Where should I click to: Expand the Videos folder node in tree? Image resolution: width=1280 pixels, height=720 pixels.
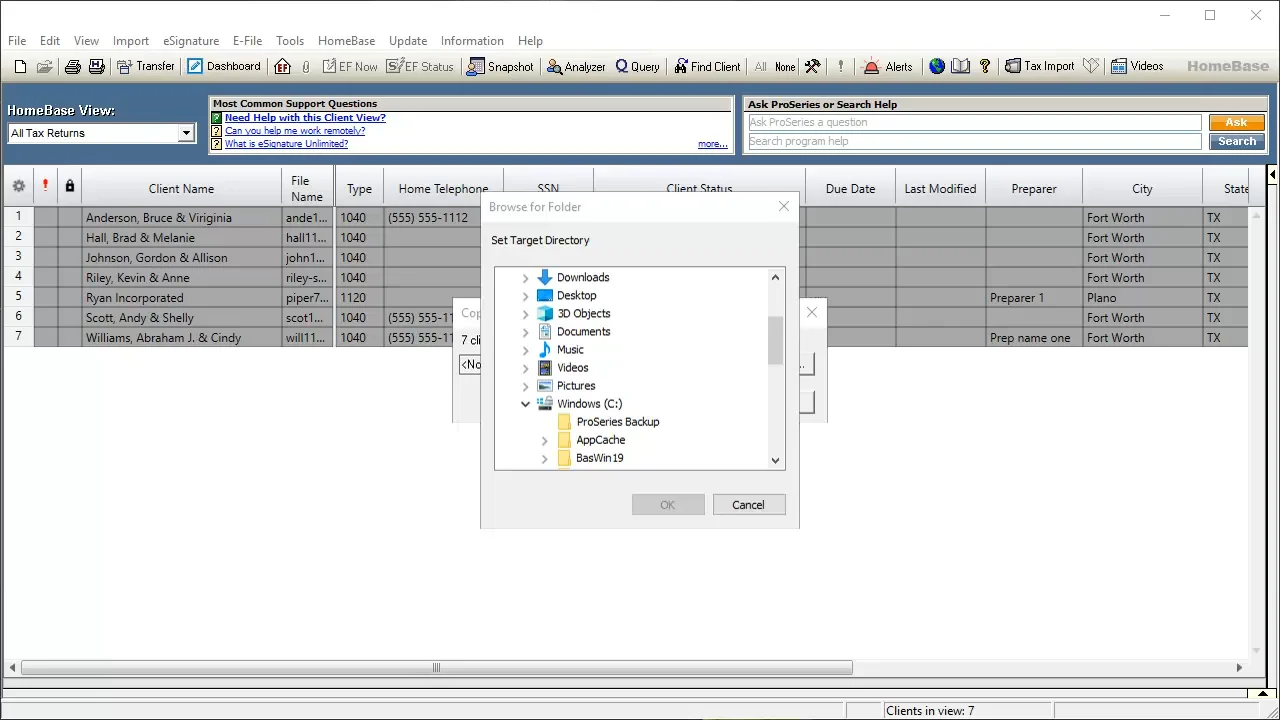tap(526, 368)
